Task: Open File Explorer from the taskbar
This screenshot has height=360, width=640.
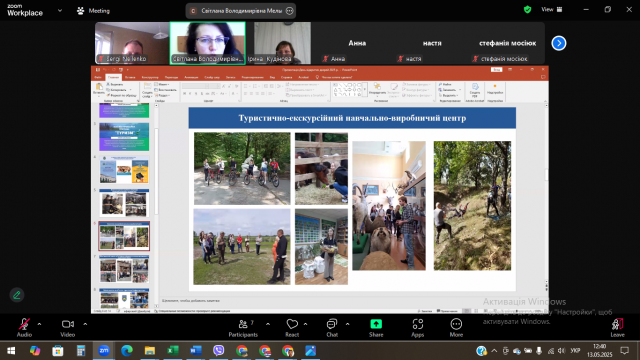Action: (150, 351)
